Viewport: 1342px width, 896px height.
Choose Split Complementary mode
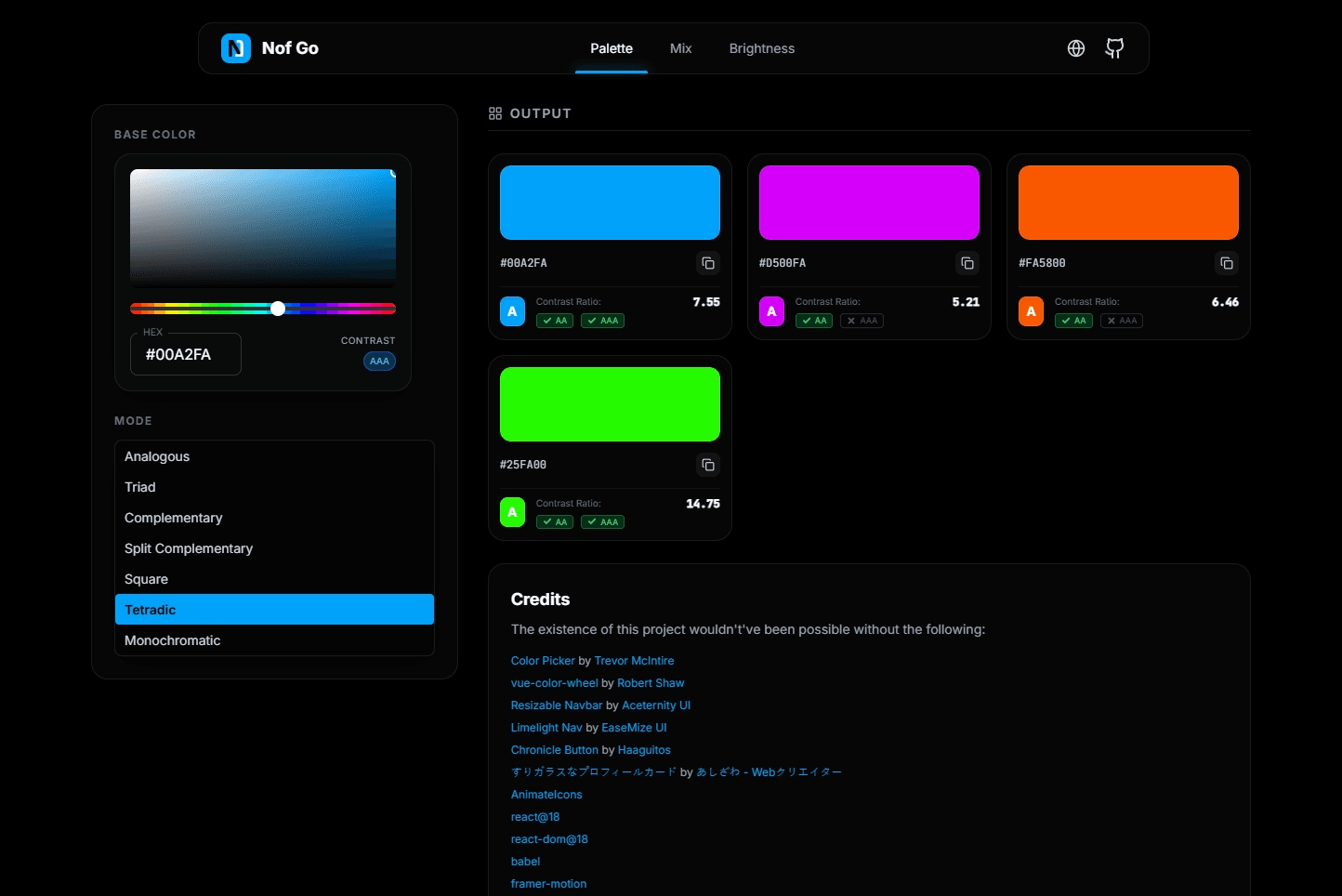[x=189, y=548]
